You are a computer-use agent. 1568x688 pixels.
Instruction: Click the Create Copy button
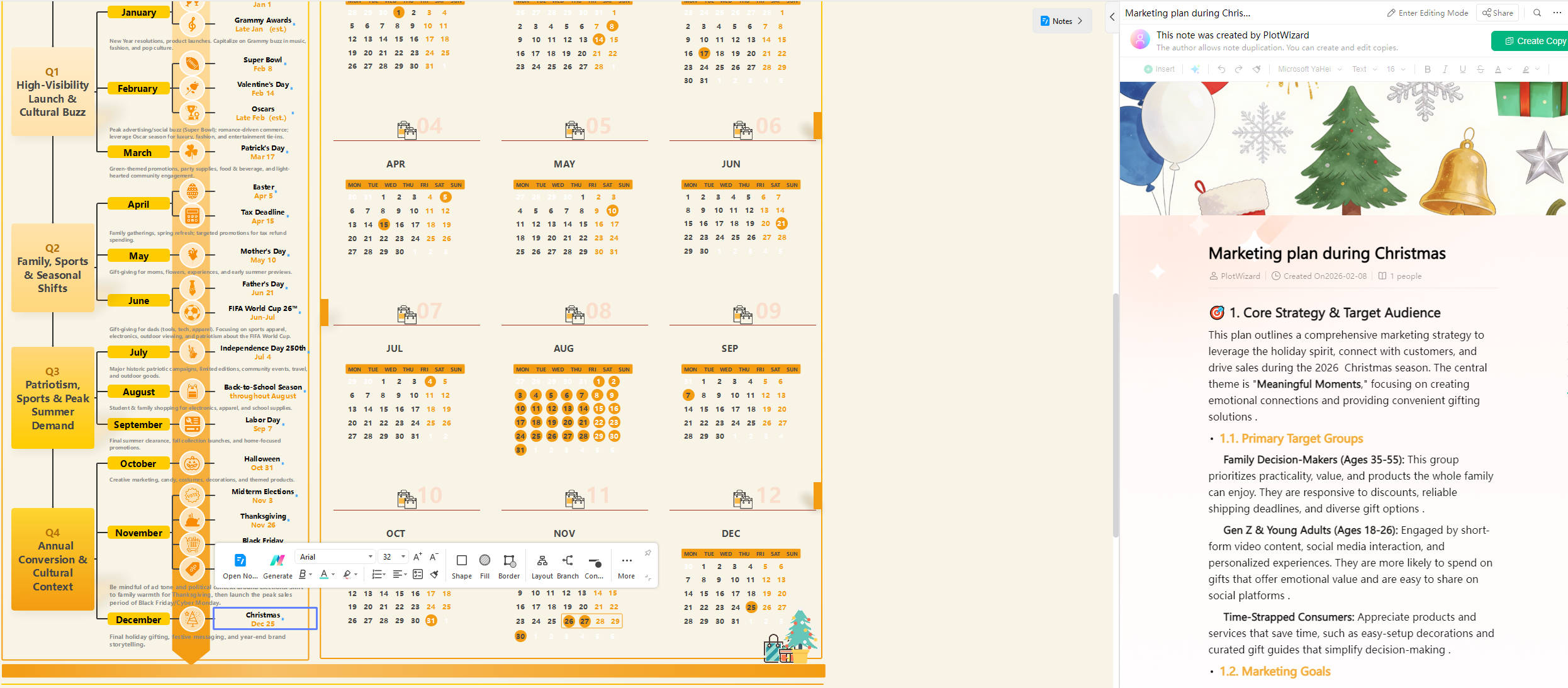click(1534, 41)
